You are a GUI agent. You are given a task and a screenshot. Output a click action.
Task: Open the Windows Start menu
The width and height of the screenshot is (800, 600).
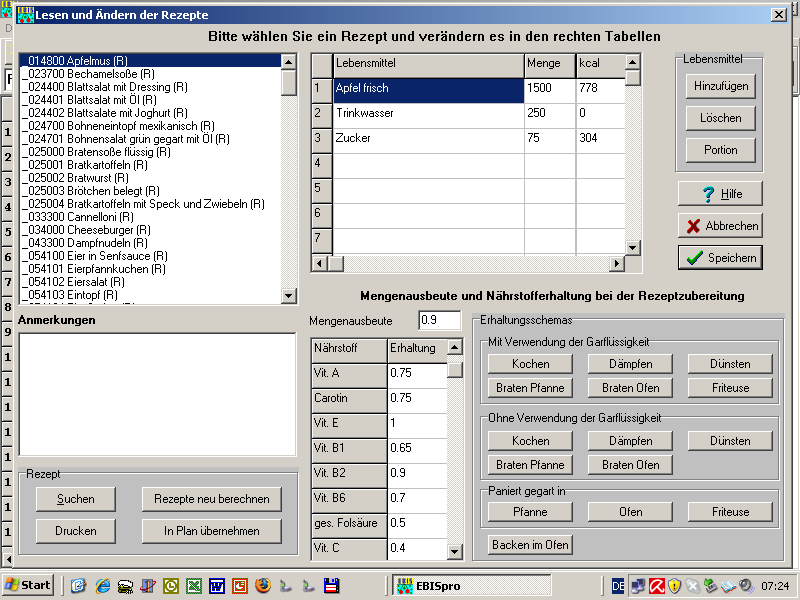(x=28, y=585)
